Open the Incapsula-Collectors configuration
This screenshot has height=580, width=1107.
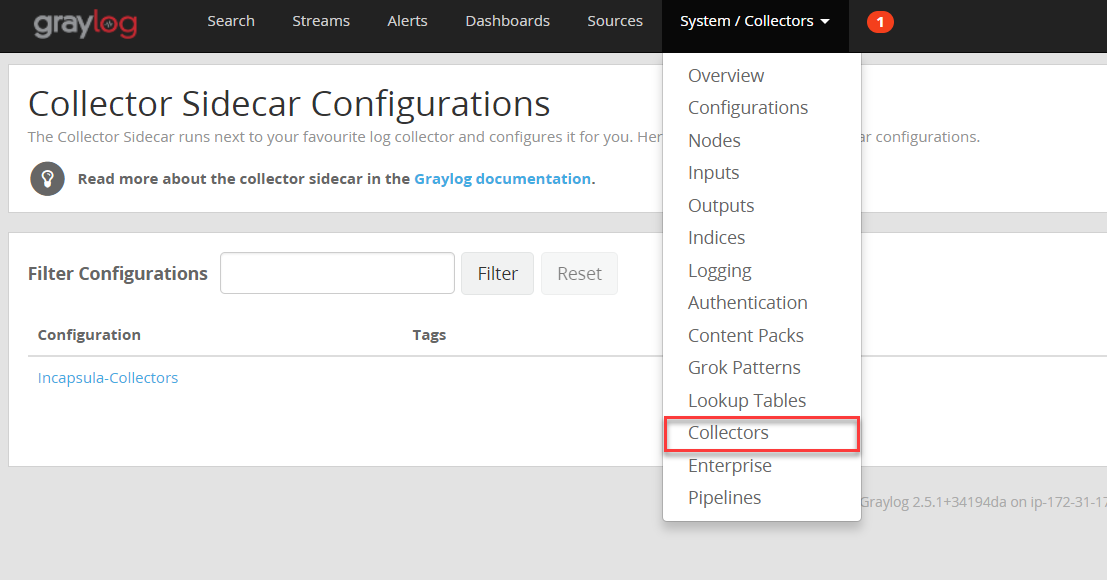(x=108, y=377)
